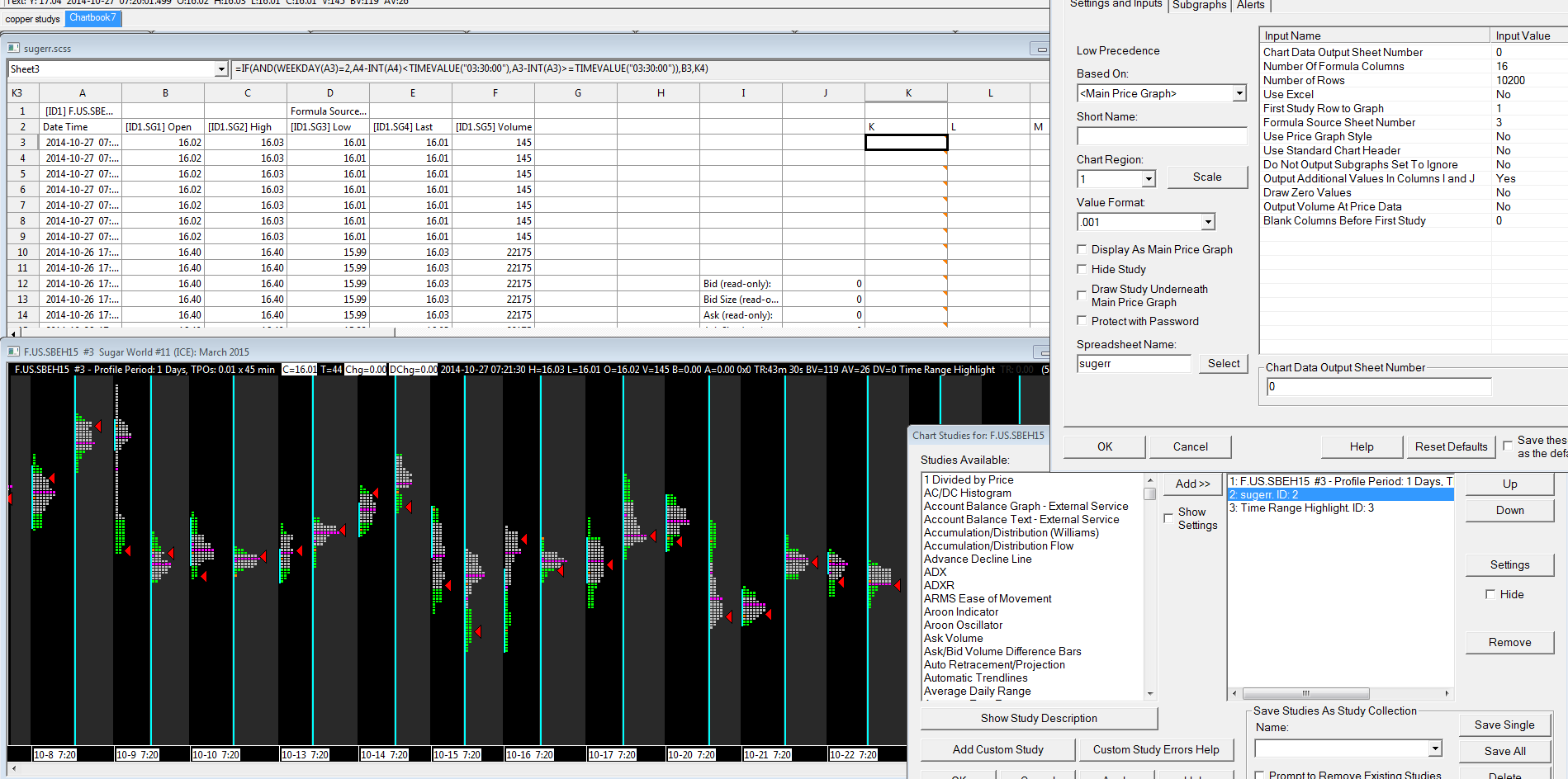The image size is (1568, 779).
Task: Check the Protect with Password option
Action: tap(1082, 321)
